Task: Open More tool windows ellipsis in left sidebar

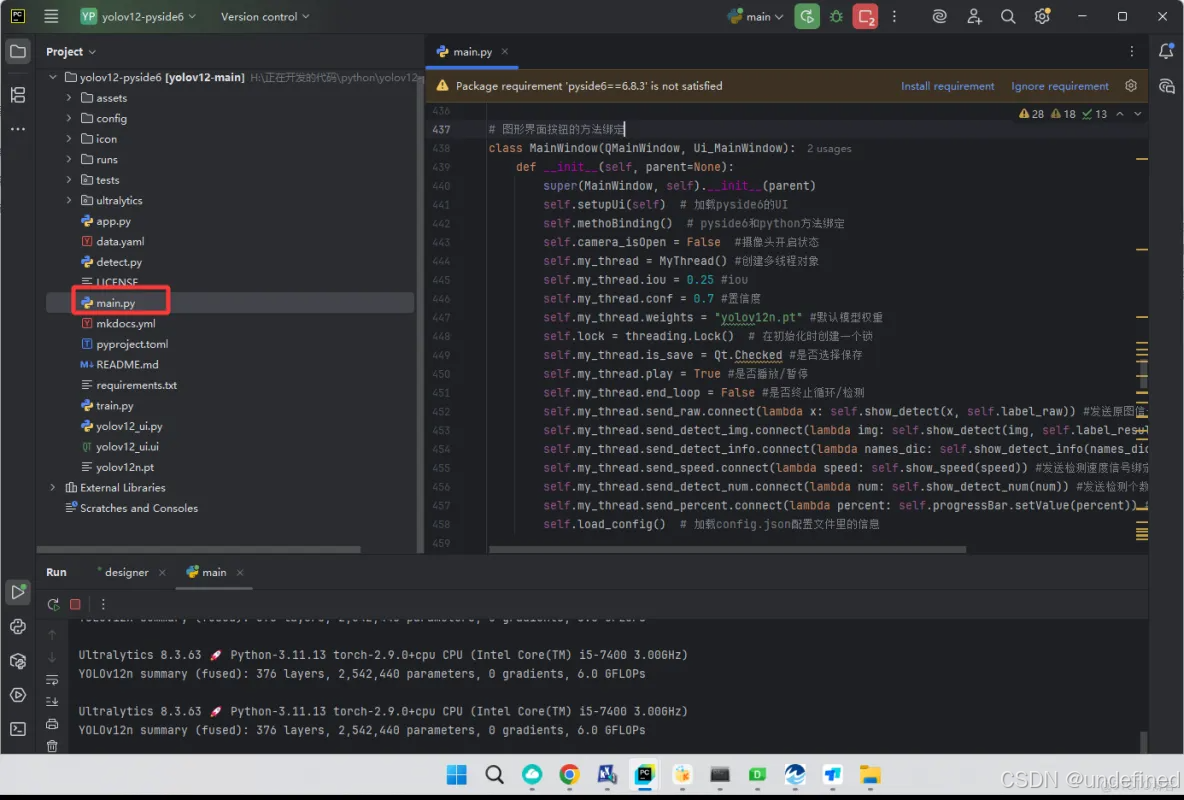Action: [x=17, y=129]
